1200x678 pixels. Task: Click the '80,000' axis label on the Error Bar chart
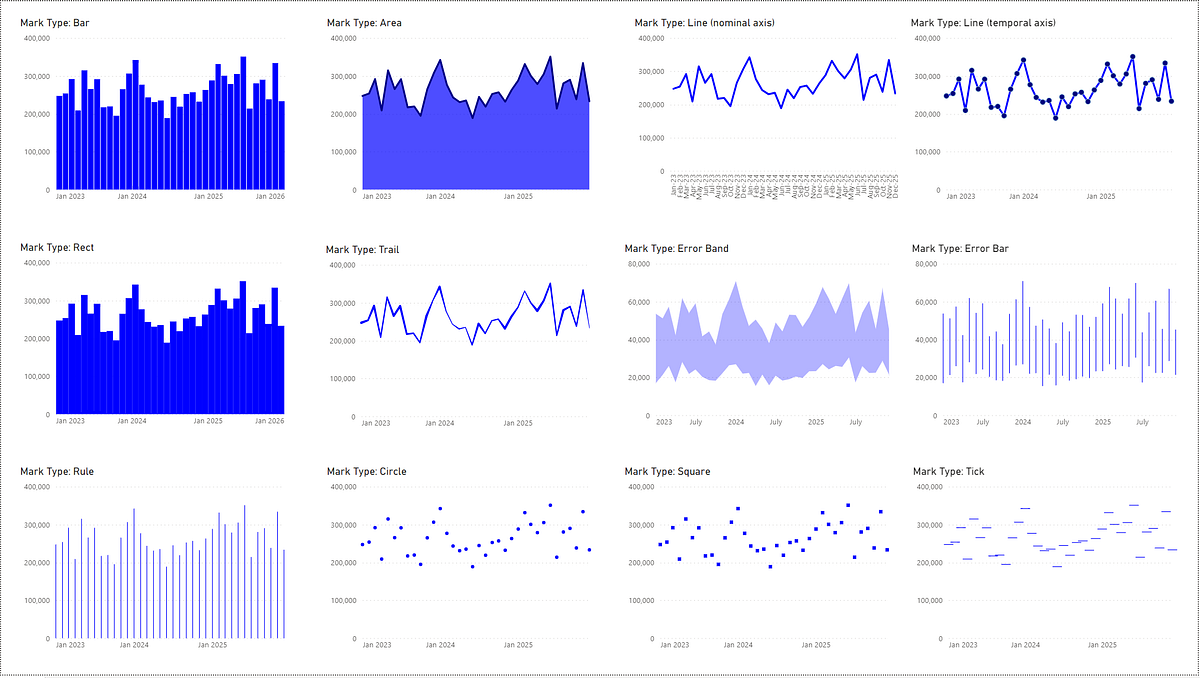coord(924,266)
